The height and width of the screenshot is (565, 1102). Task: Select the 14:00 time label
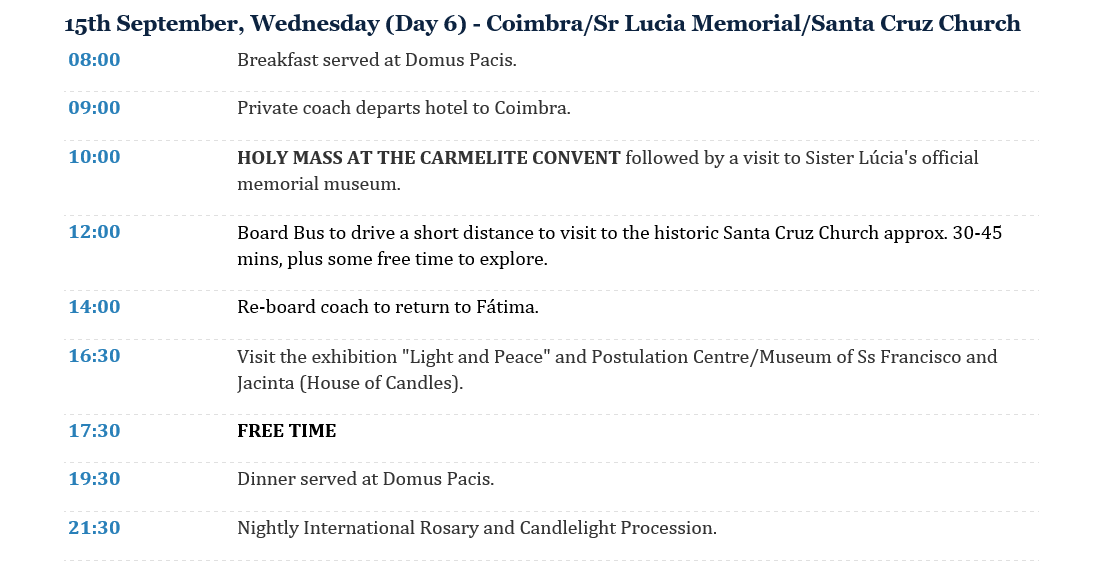(94, 306)
